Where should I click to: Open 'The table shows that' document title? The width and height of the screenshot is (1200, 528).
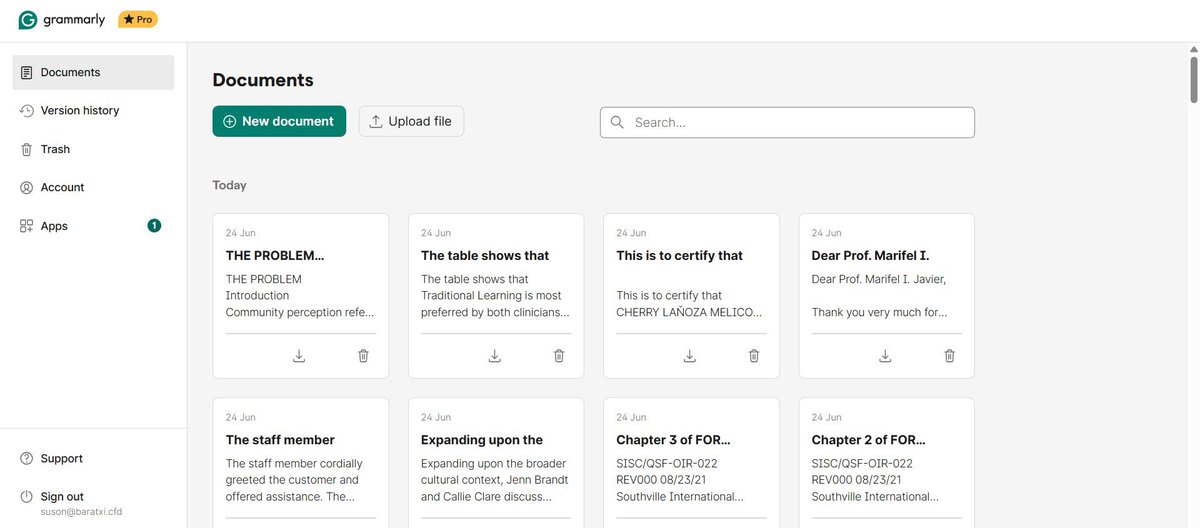click(485, 255)
